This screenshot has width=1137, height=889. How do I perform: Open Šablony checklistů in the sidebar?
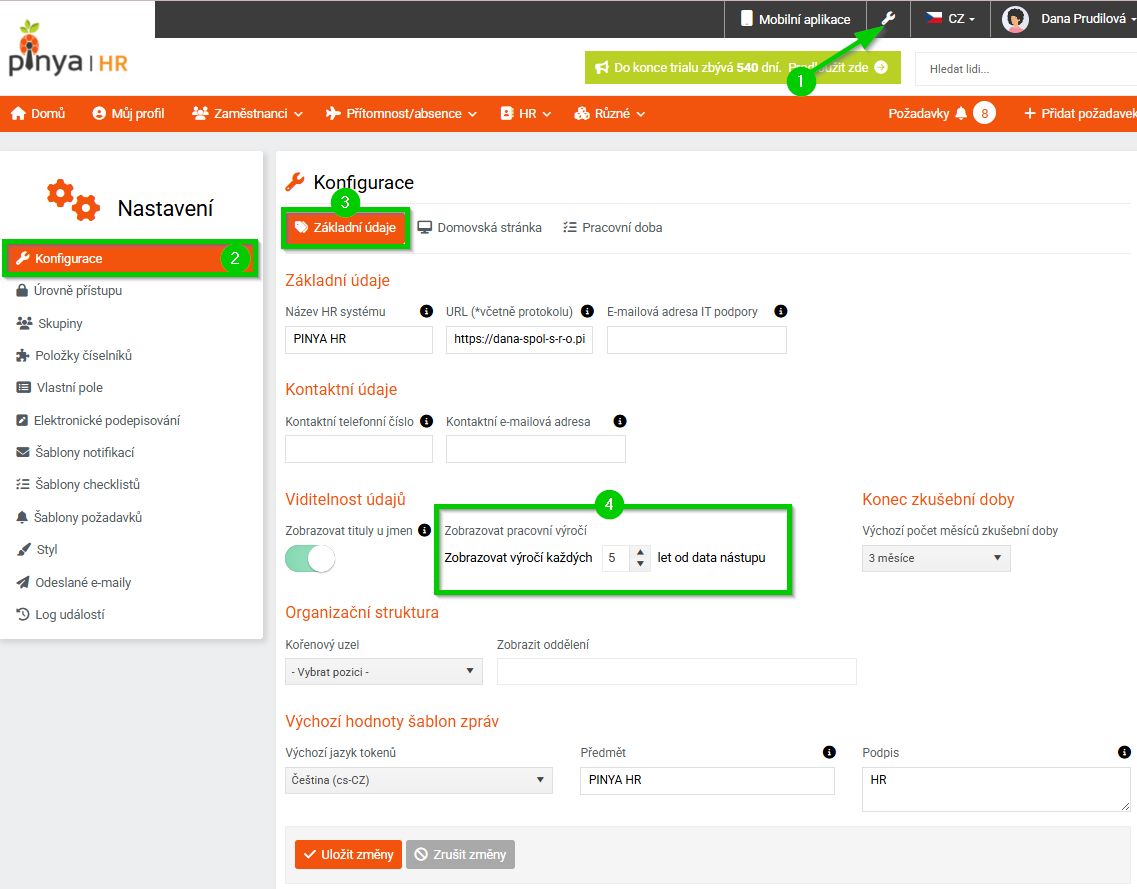click(x=78, y=484)
